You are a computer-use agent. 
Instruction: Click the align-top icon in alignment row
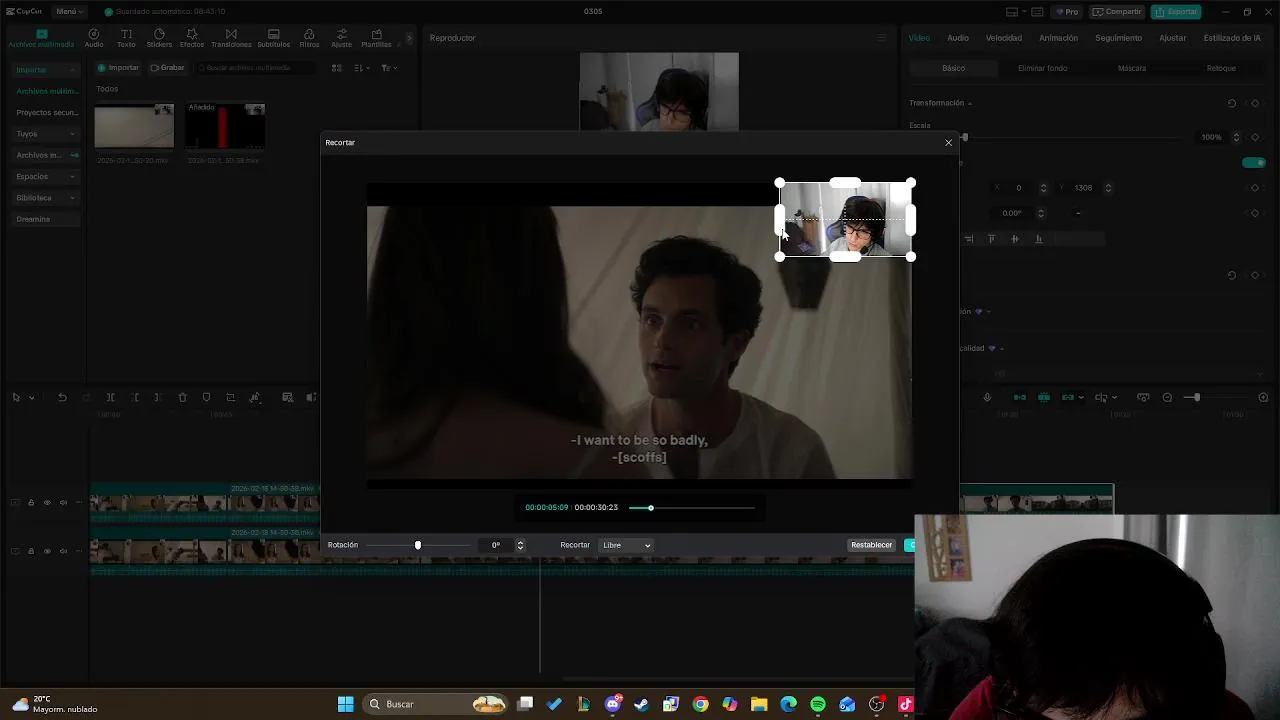(992, 239)
